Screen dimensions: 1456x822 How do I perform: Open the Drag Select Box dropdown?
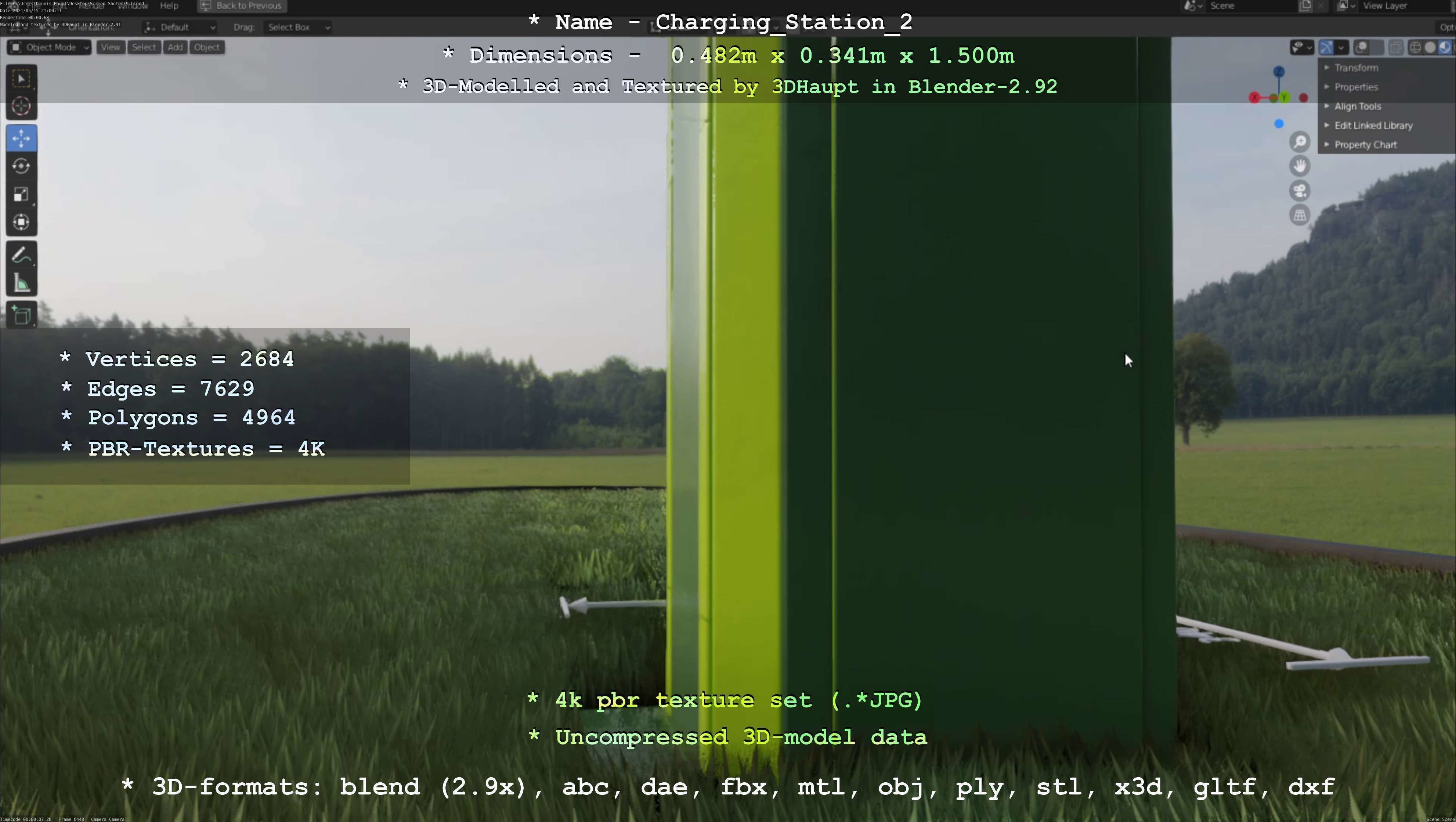click(297, 27)
